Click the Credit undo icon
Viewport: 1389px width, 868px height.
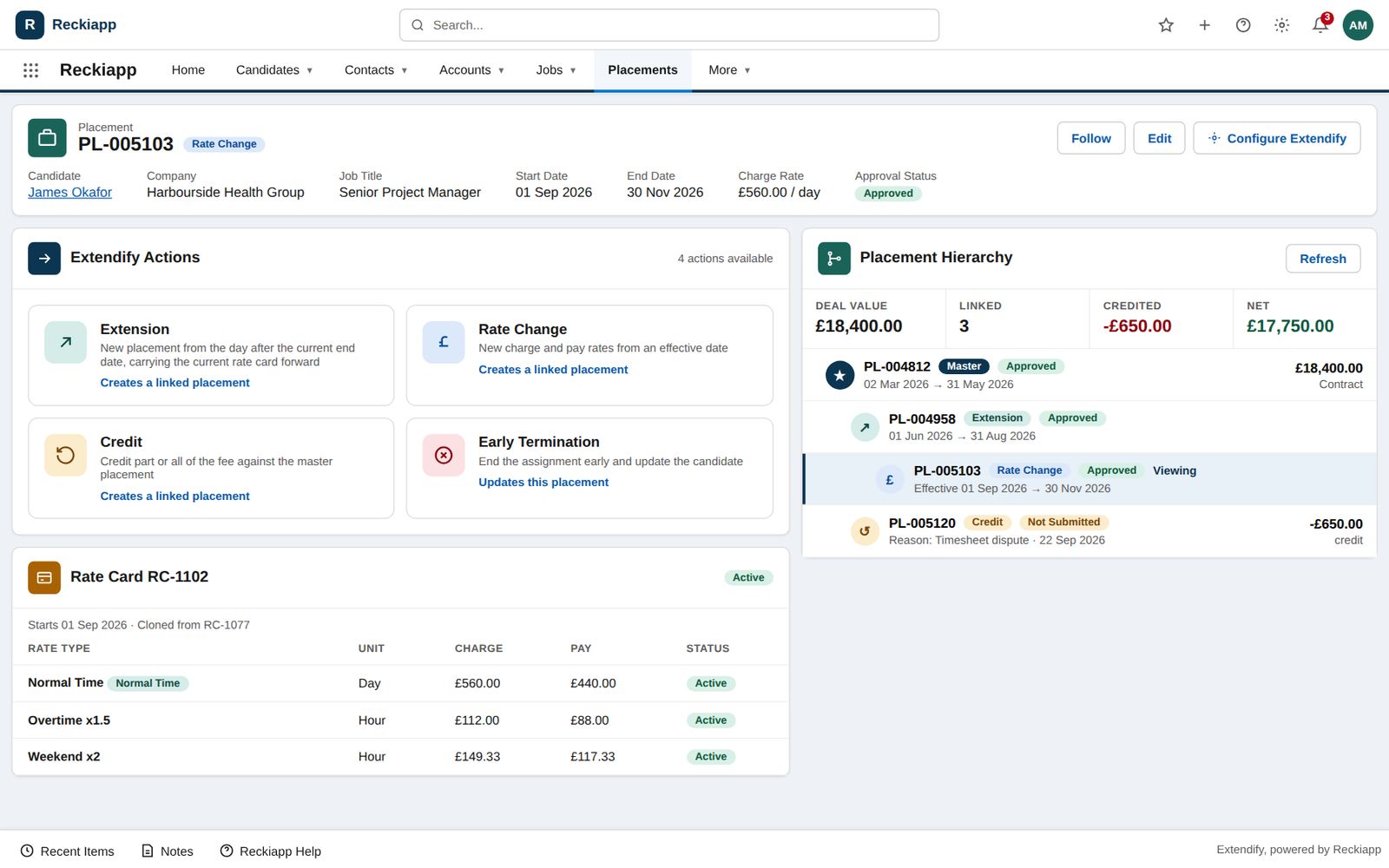click(x=65, y=455)
